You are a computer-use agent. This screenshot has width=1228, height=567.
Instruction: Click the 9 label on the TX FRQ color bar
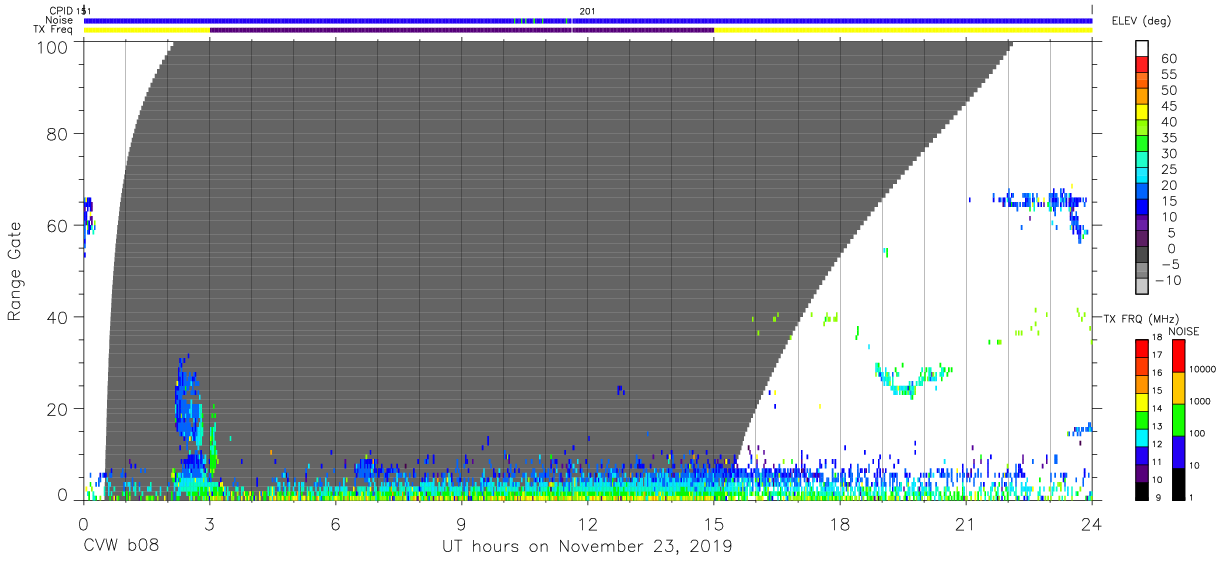click(1158, 497)
